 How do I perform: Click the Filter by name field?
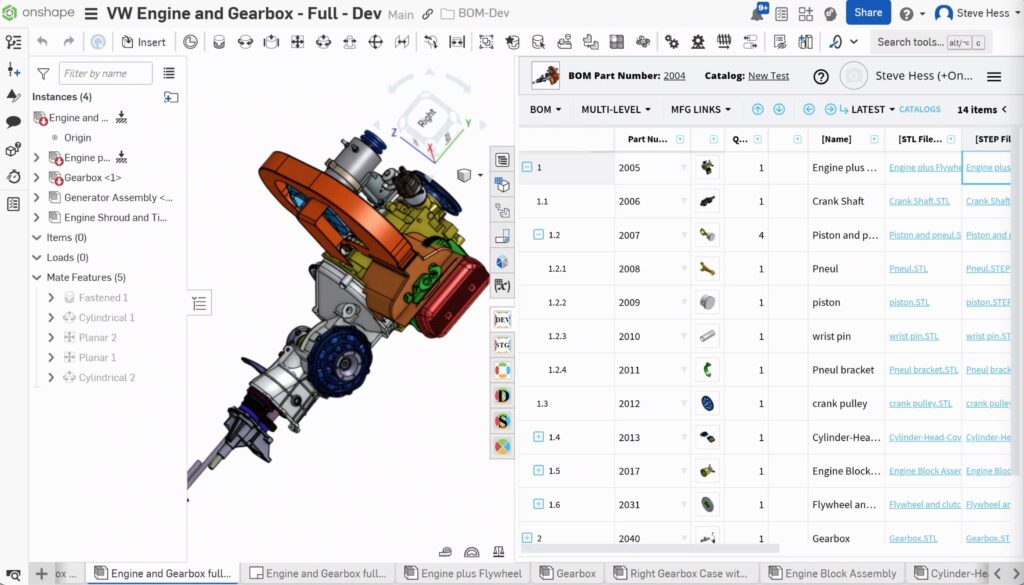click(x=105, y=73)
